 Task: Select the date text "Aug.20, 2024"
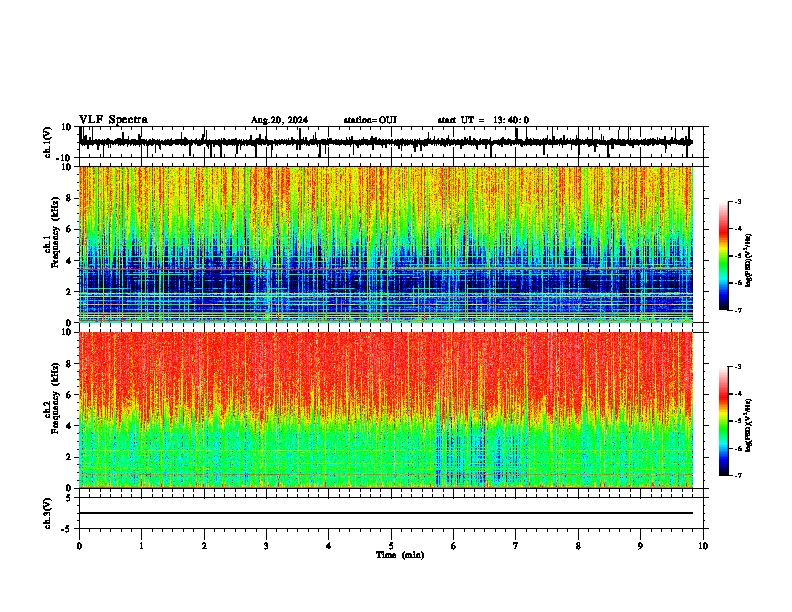[279, 120]
